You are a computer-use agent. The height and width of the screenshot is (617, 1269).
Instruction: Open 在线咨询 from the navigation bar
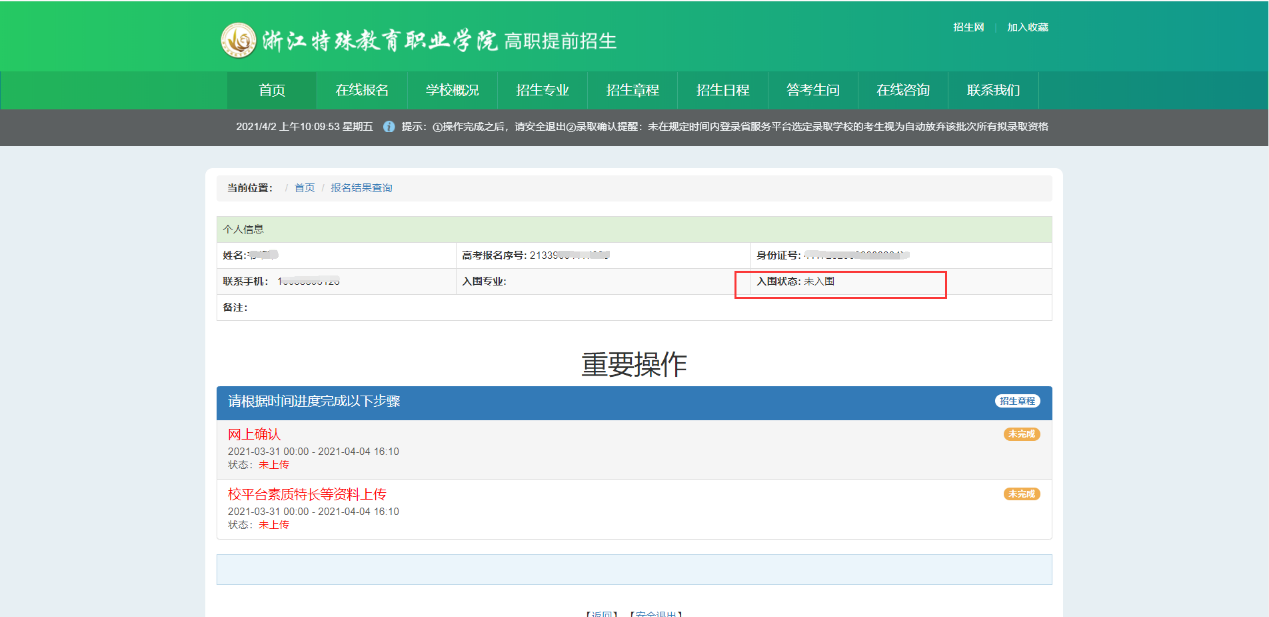coord(902,90)
